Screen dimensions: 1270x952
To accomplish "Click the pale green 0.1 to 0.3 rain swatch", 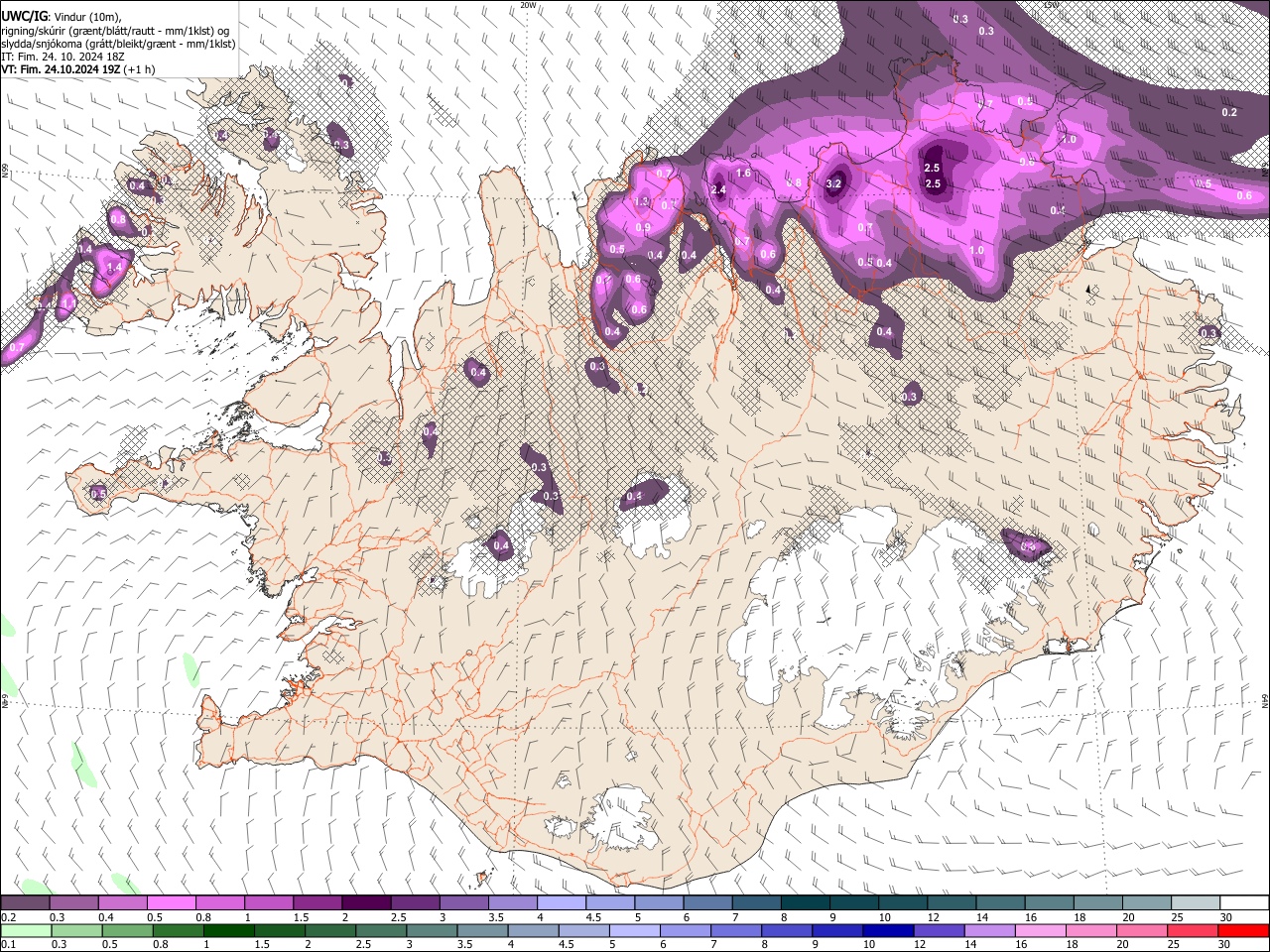I will pos(26,931).
